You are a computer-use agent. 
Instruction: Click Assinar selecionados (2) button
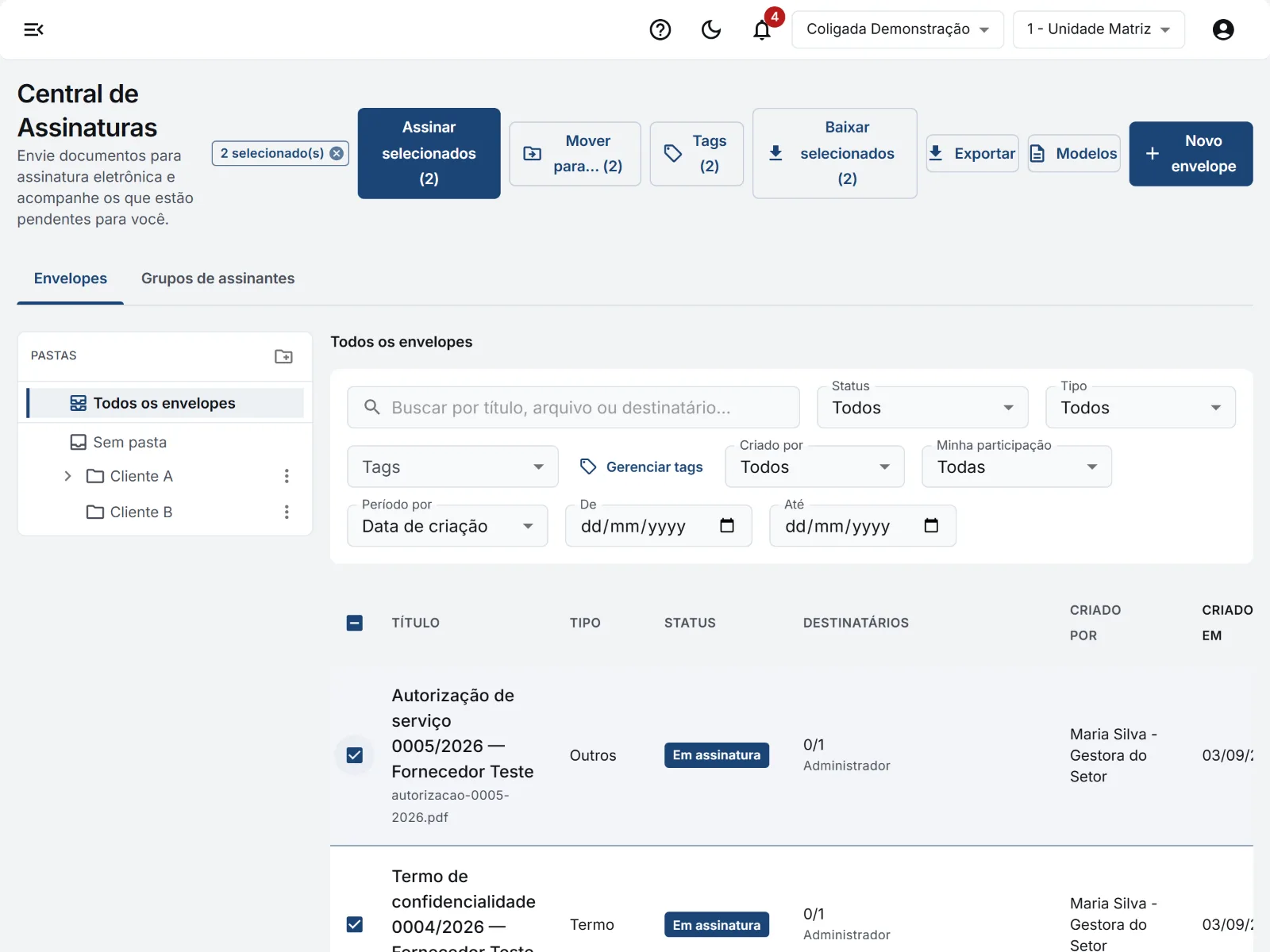(429, 153)
